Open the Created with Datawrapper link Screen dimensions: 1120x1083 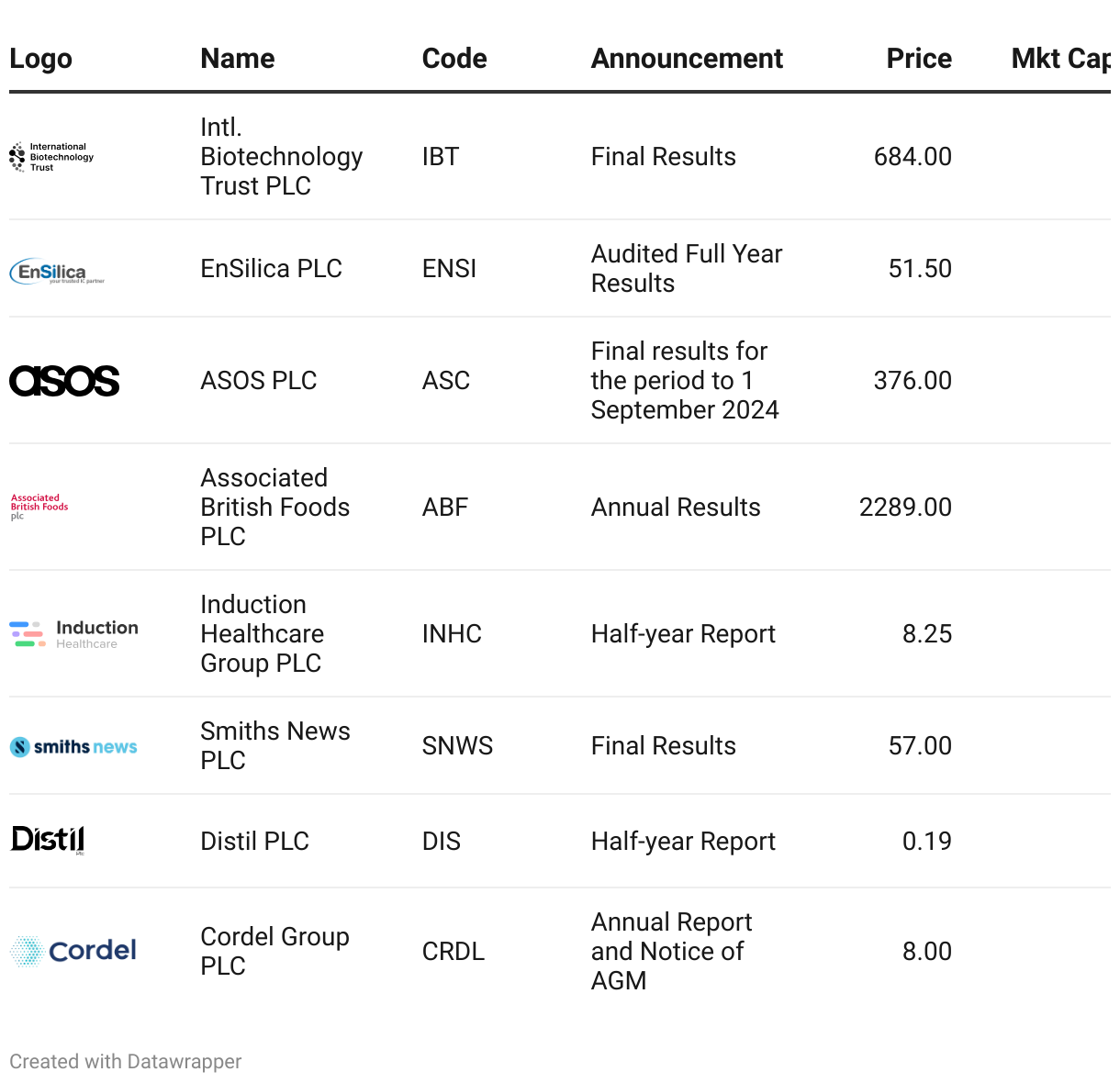click(x=126, y=1062)
